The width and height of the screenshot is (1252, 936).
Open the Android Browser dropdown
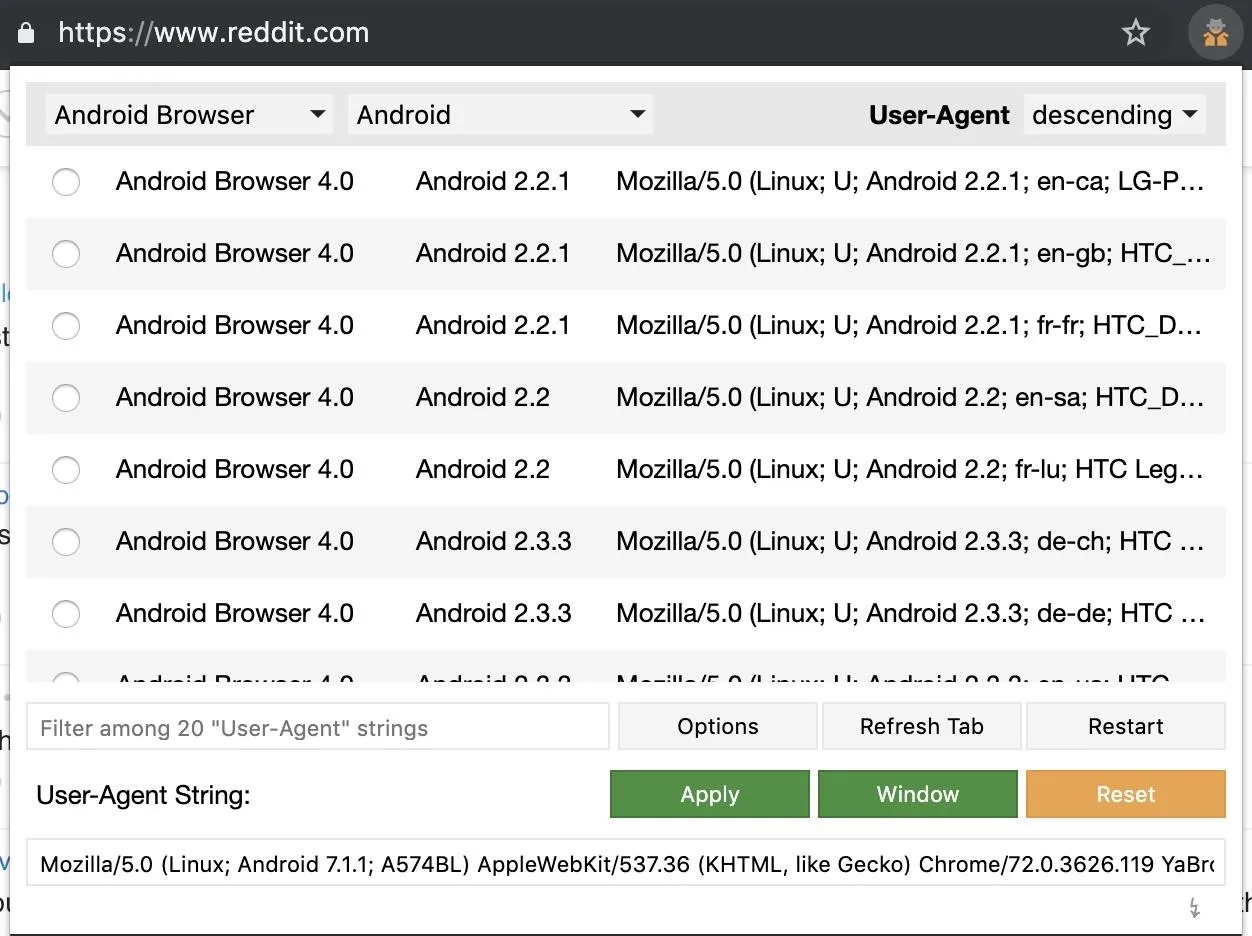pos(189,115)
